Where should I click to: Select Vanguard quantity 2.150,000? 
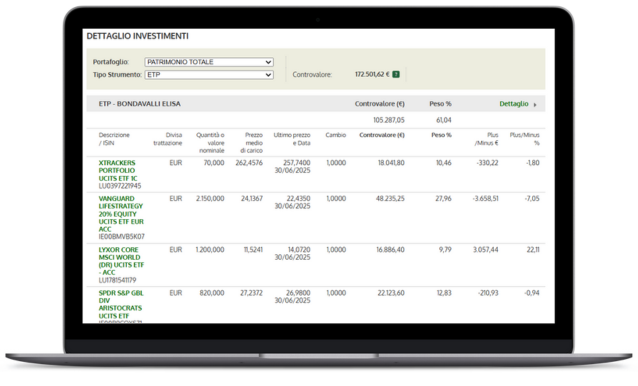[210, 198]
